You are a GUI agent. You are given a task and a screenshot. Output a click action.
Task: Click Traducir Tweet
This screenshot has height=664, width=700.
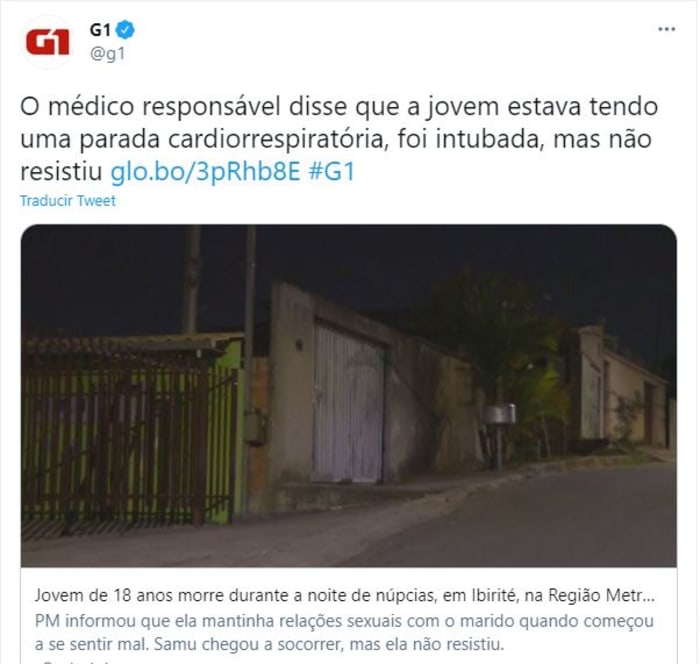click(68, 200)
